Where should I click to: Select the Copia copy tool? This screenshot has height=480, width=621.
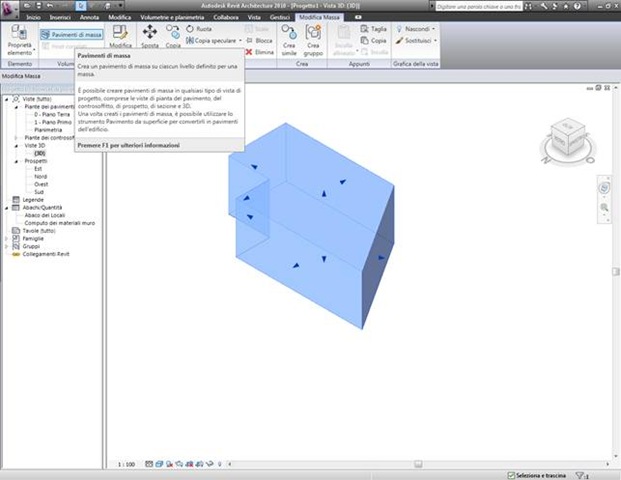(173, 32)
